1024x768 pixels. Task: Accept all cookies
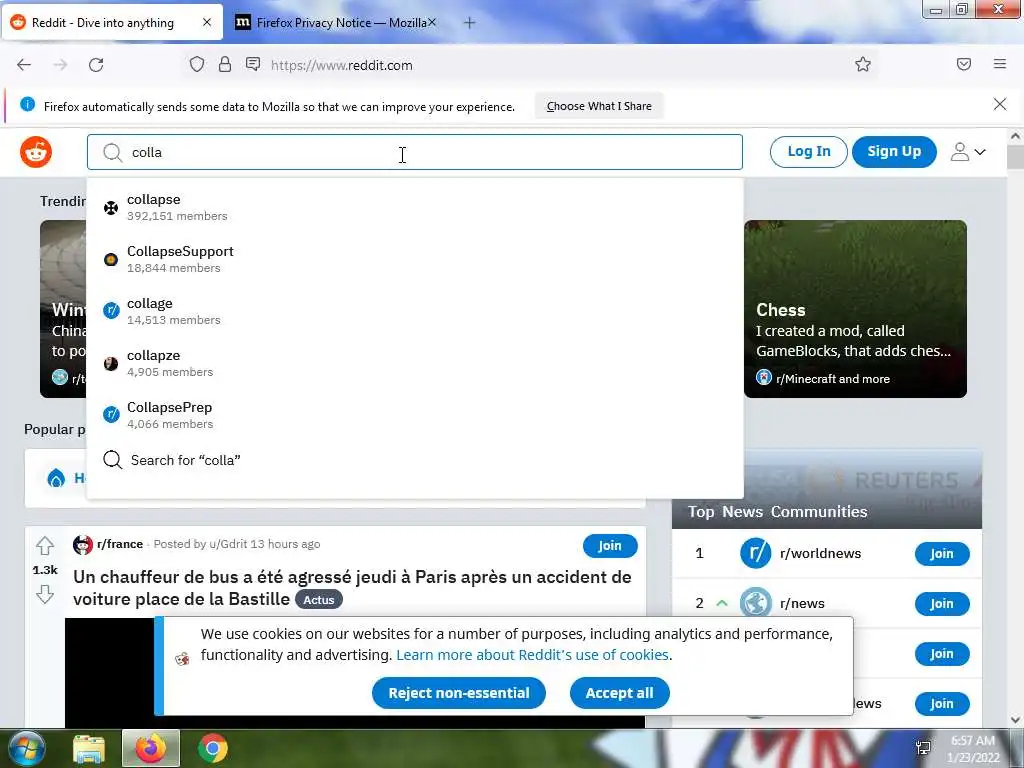tap(619, 693)
